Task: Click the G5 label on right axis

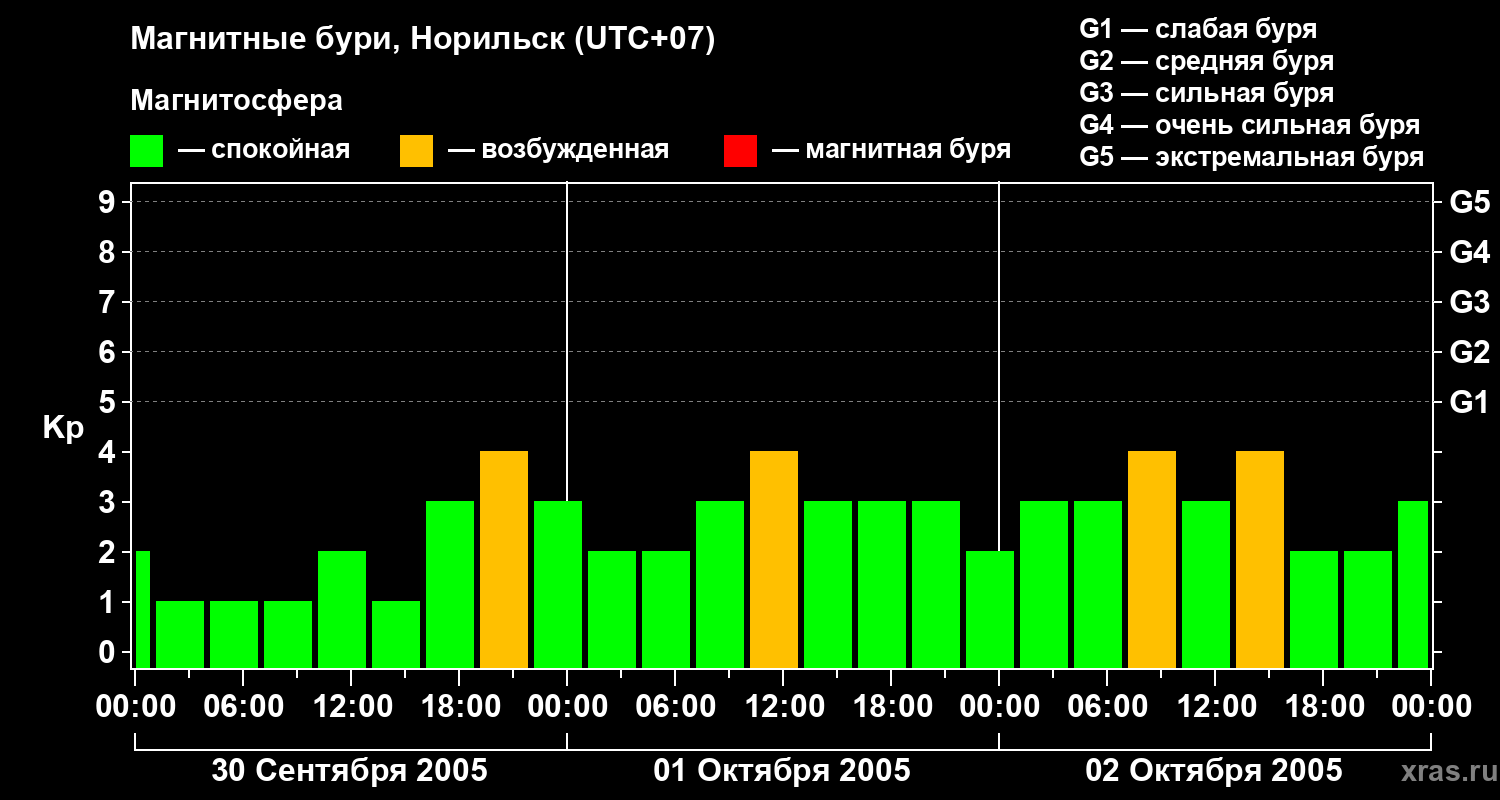Action: tap(1469, 202)
